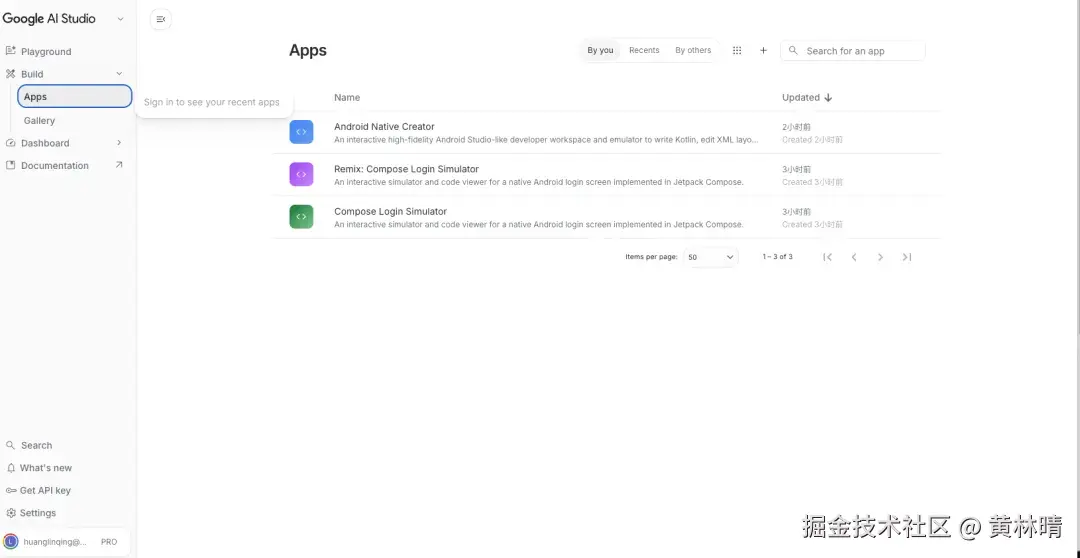Screen dimensions: 1080x558
Task: Go to the last page
Action: 906,257
